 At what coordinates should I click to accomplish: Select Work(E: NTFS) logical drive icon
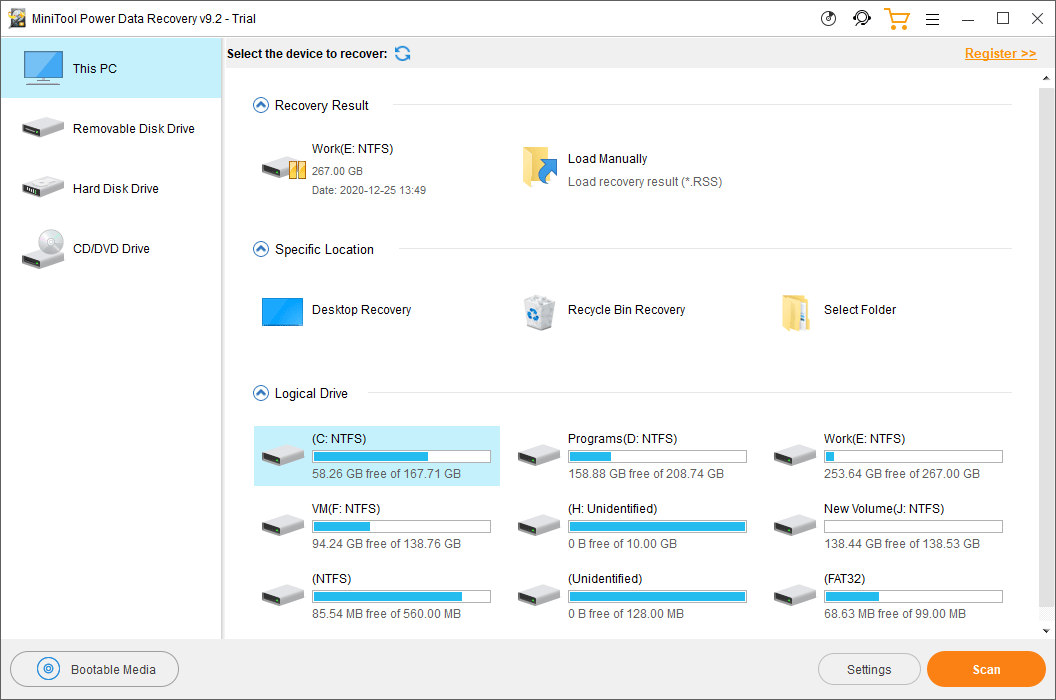click(x=795, y=455)
